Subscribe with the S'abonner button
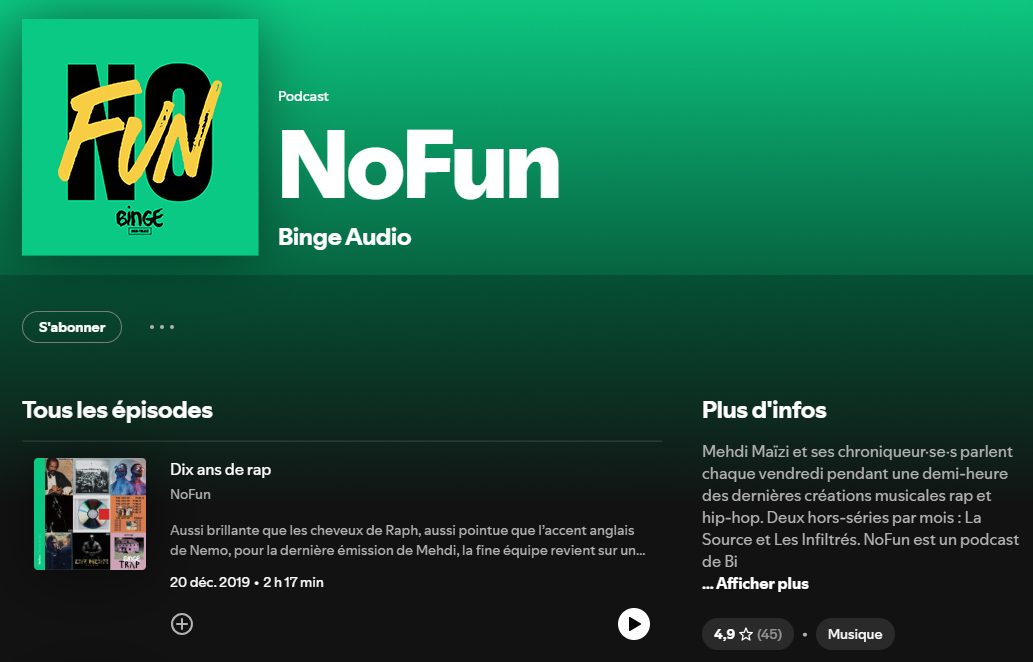This screenshot has width=1033, height=662. 72,327
